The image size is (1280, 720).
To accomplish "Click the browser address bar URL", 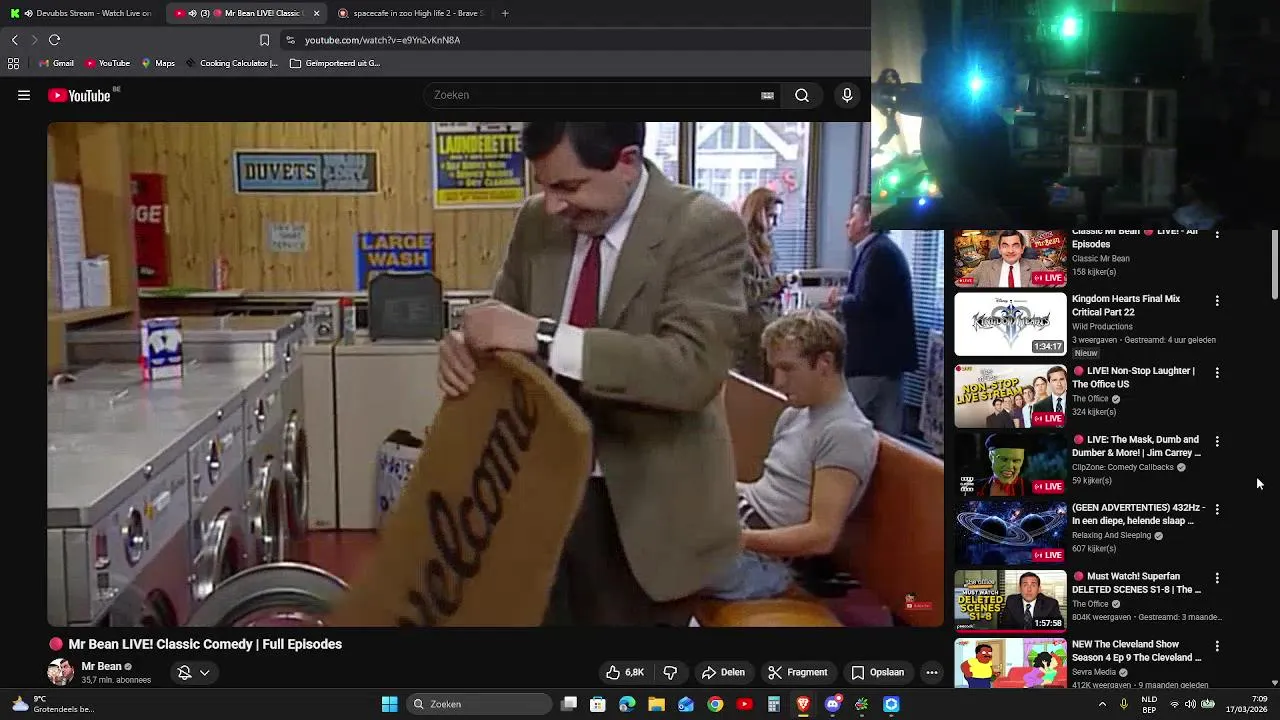I will pyautogui.click(x=382, y=40).
